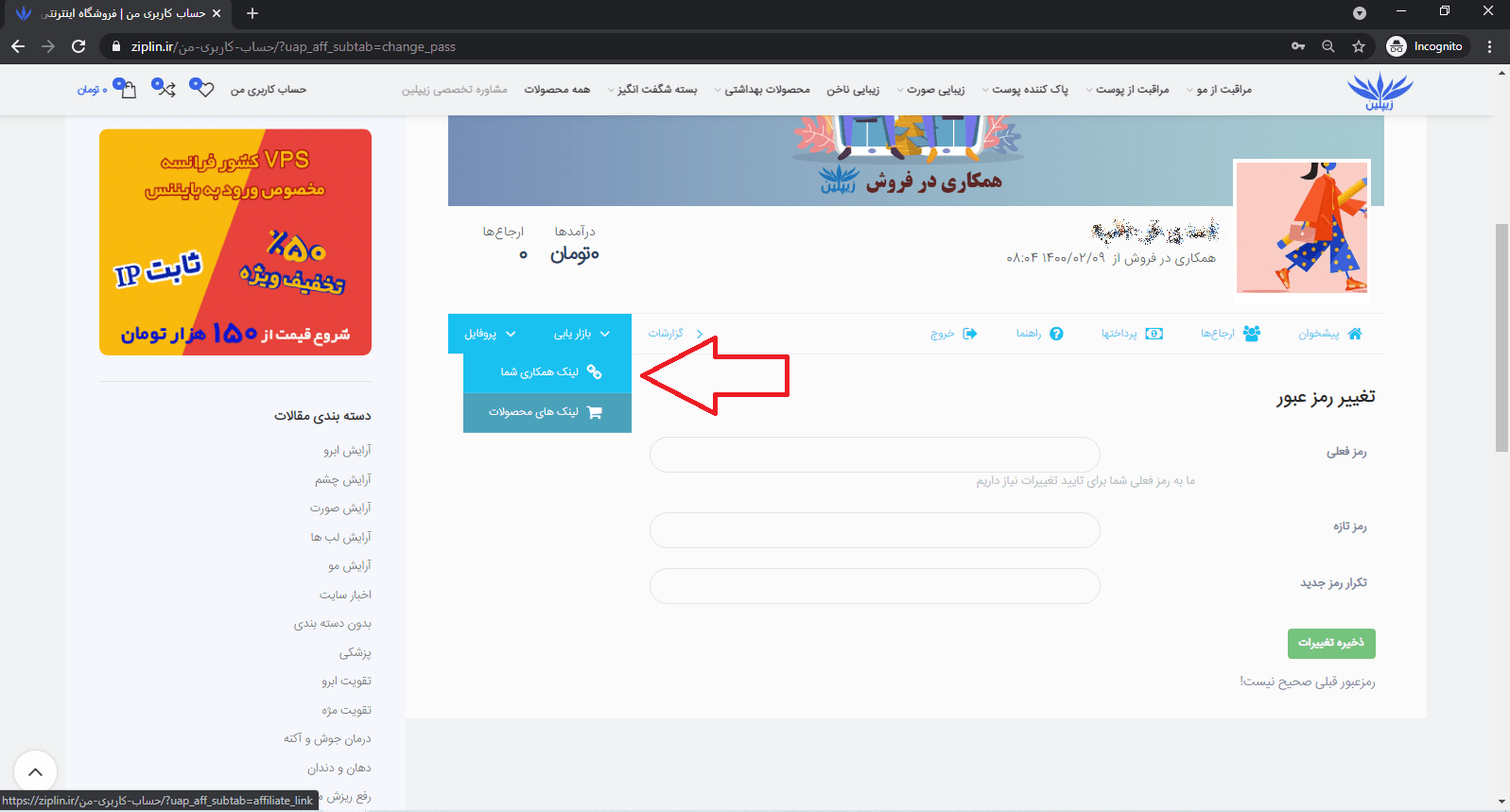Click the خروج logout icon

tap(970, 334)
